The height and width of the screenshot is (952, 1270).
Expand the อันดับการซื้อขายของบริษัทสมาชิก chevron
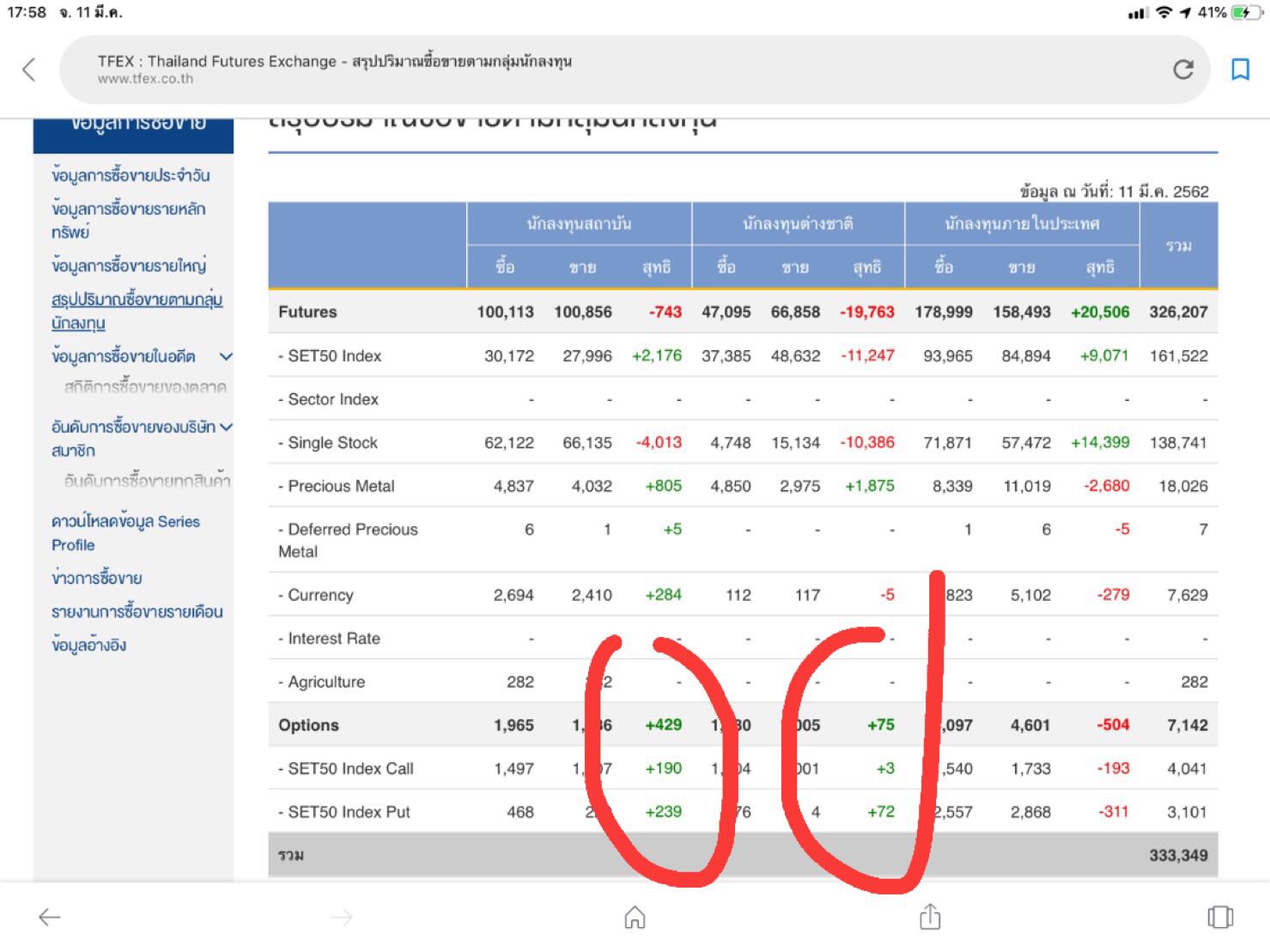(226, 427)
